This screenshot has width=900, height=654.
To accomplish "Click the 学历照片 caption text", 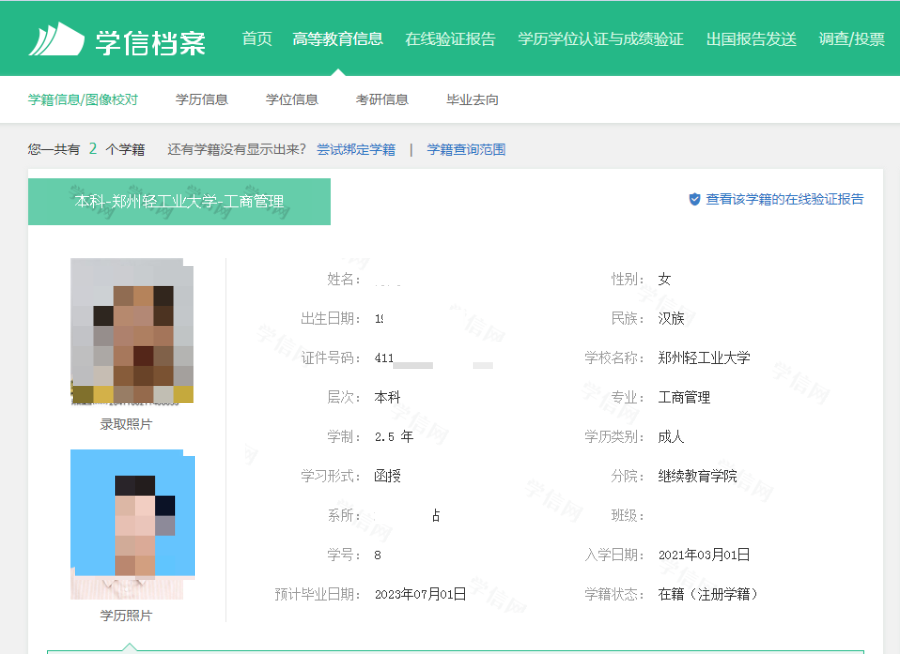I will (126, 616).
